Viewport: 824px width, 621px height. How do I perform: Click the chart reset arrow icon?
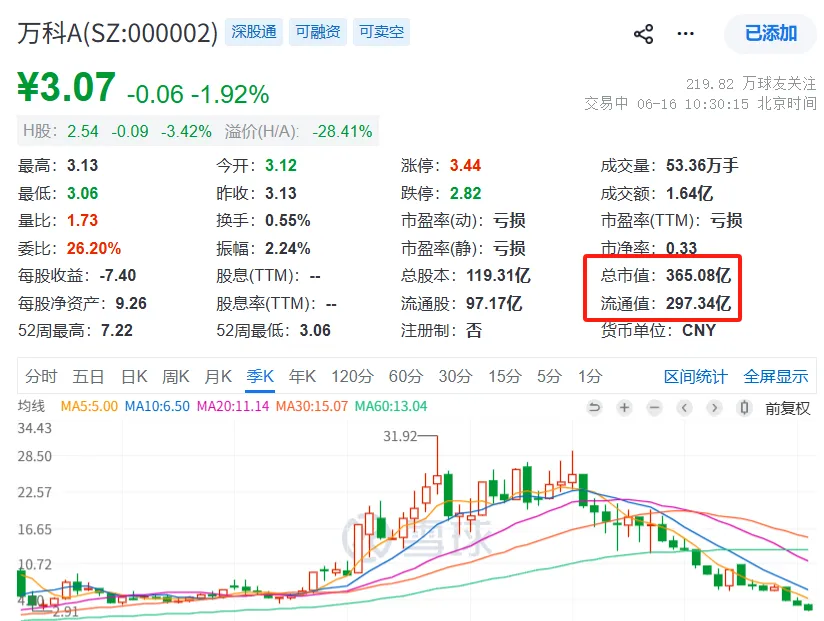[x=594, y=407]
